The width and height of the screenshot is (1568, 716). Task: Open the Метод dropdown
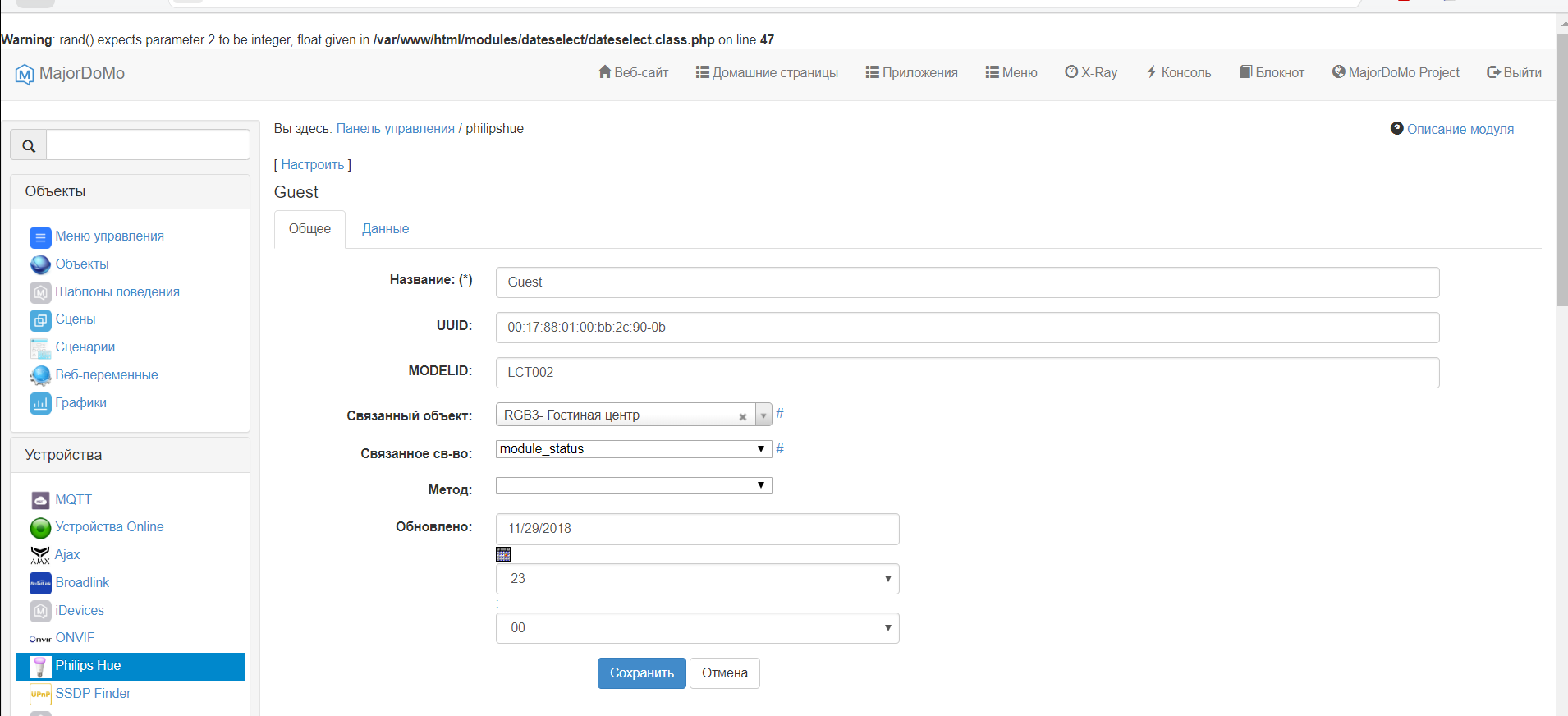tap(634, 485)
